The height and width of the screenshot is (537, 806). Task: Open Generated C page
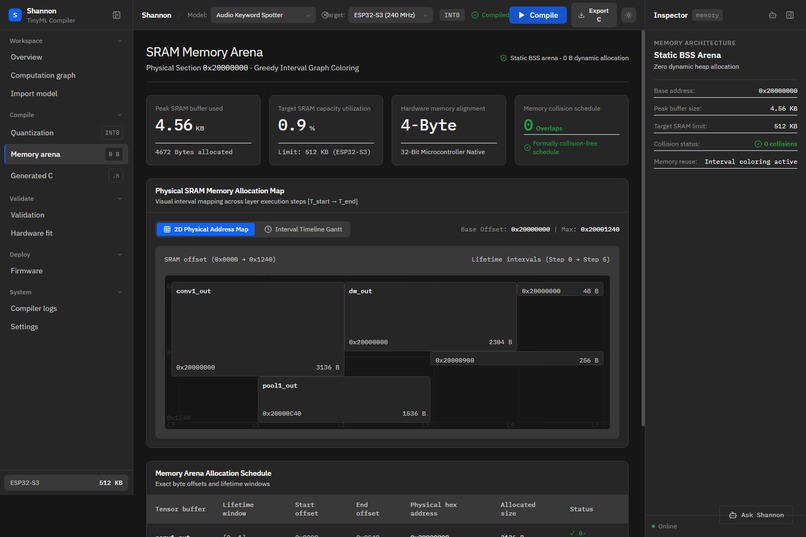pyautogui.click(x=66, y=176)
